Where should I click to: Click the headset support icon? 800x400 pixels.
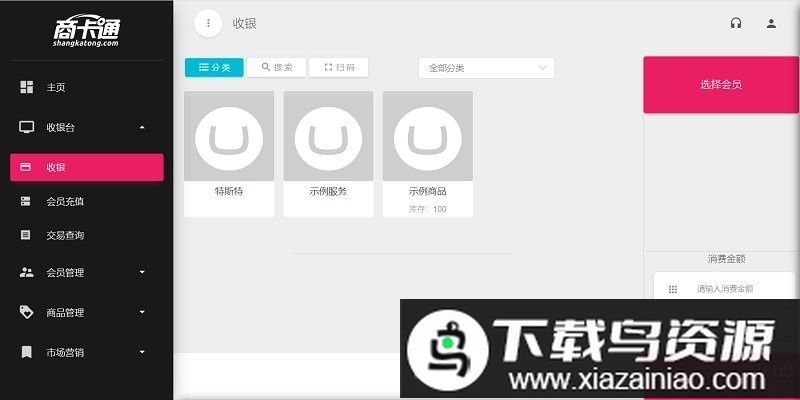click(736, 23)
